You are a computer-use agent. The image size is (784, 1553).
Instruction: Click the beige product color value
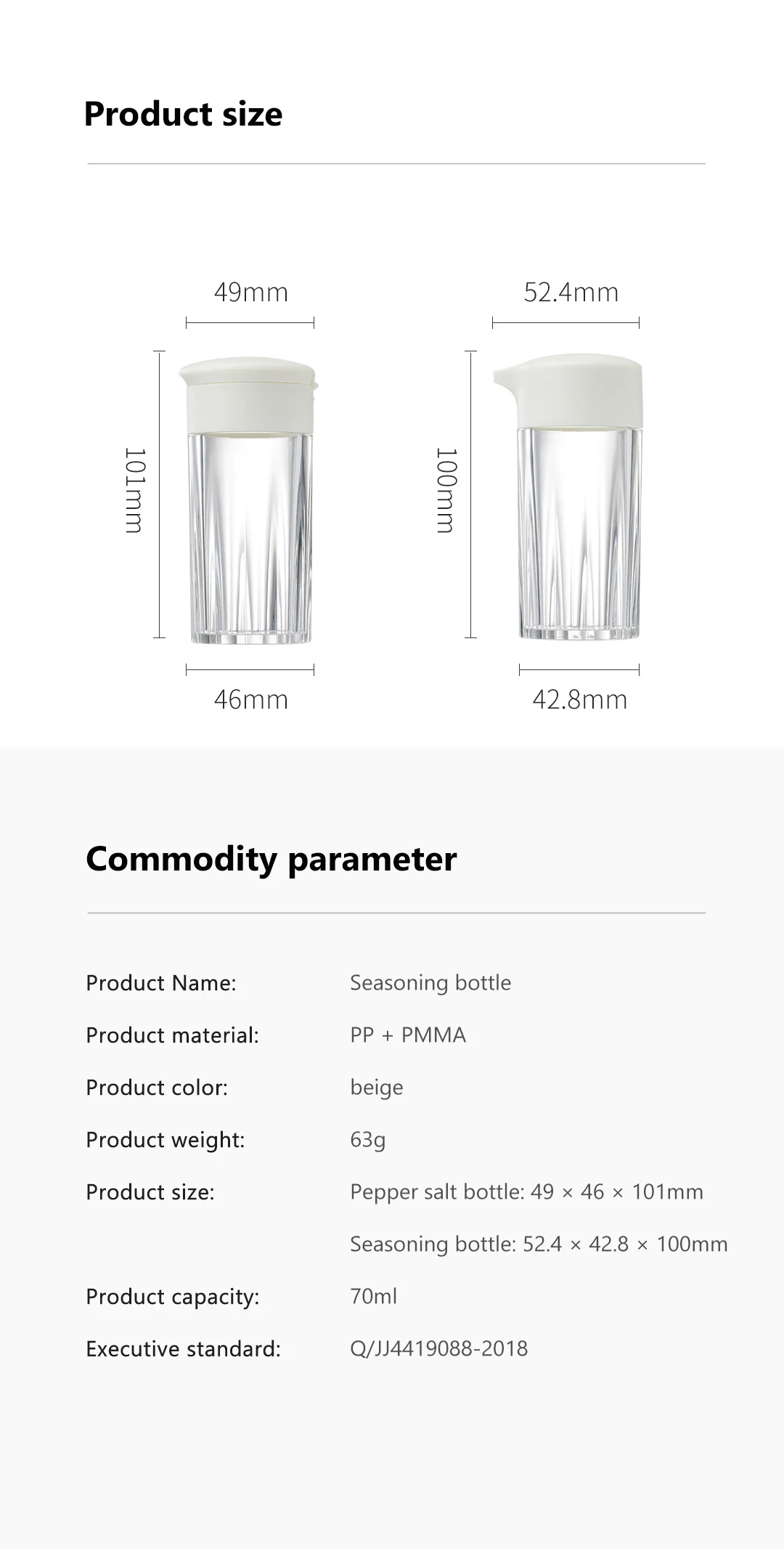pyautogui.click(x=376, y=1088)
